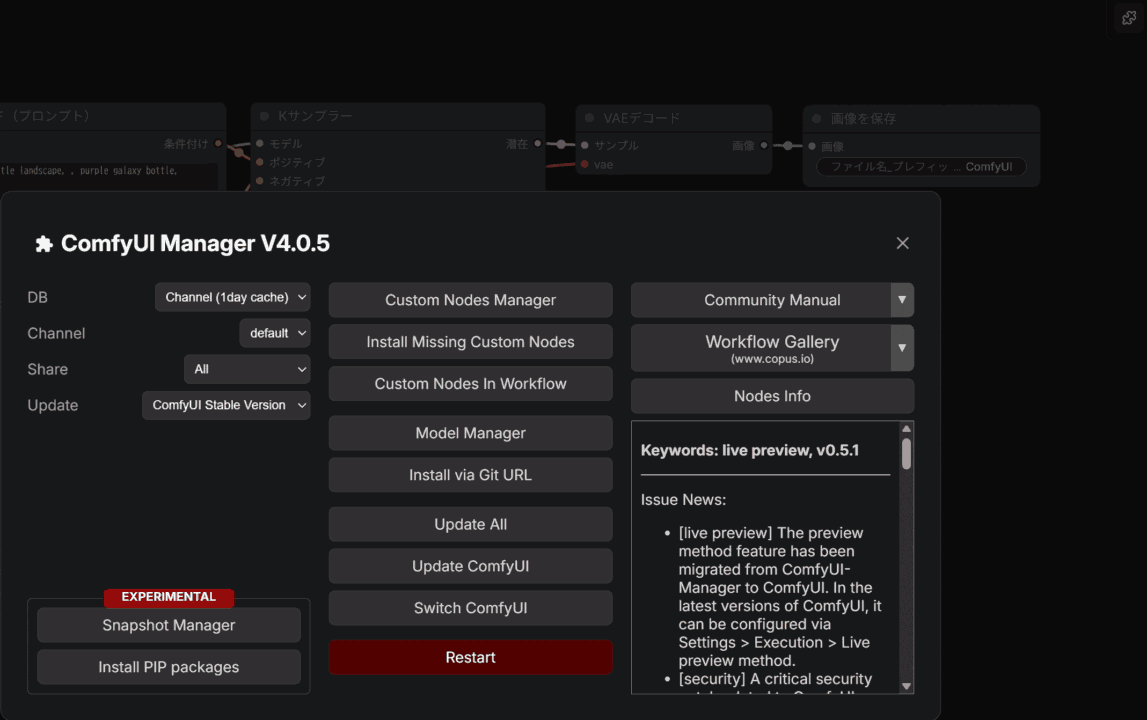Click the vae input socket on VAE node
The image size is (1147, 720).
(585, 165)
